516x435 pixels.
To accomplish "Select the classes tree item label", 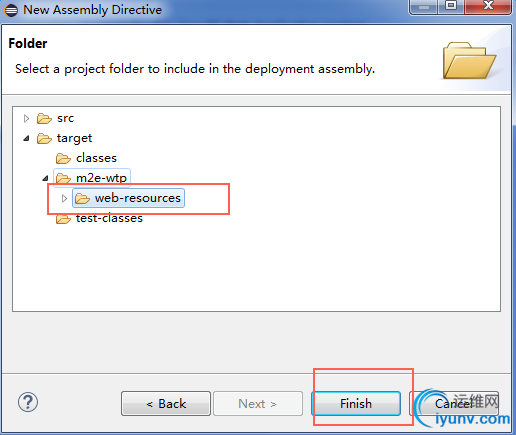I will 96,158.
